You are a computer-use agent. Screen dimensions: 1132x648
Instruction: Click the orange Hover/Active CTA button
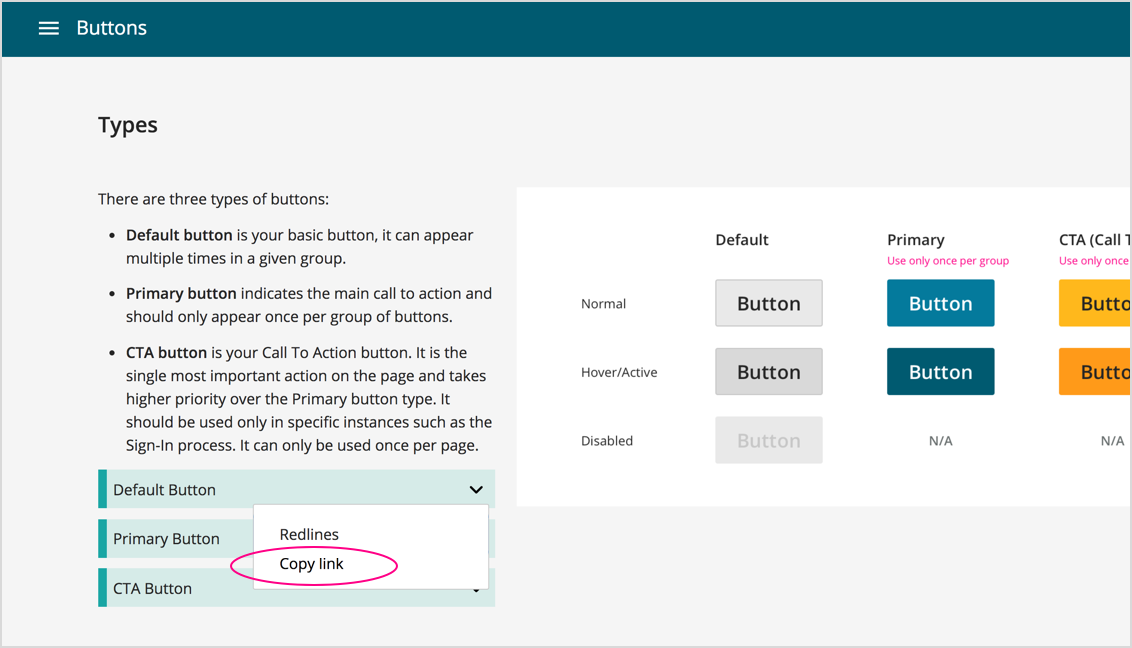[x=1095, y=372]
